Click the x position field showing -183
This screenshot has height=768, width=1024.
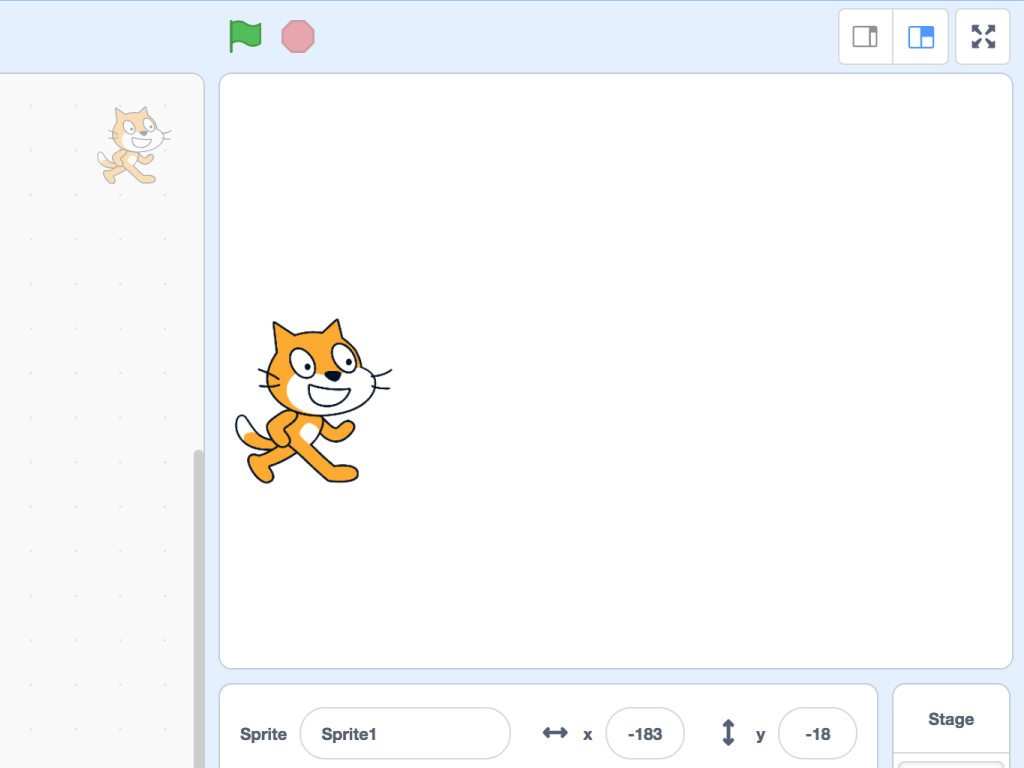(645, 733)
